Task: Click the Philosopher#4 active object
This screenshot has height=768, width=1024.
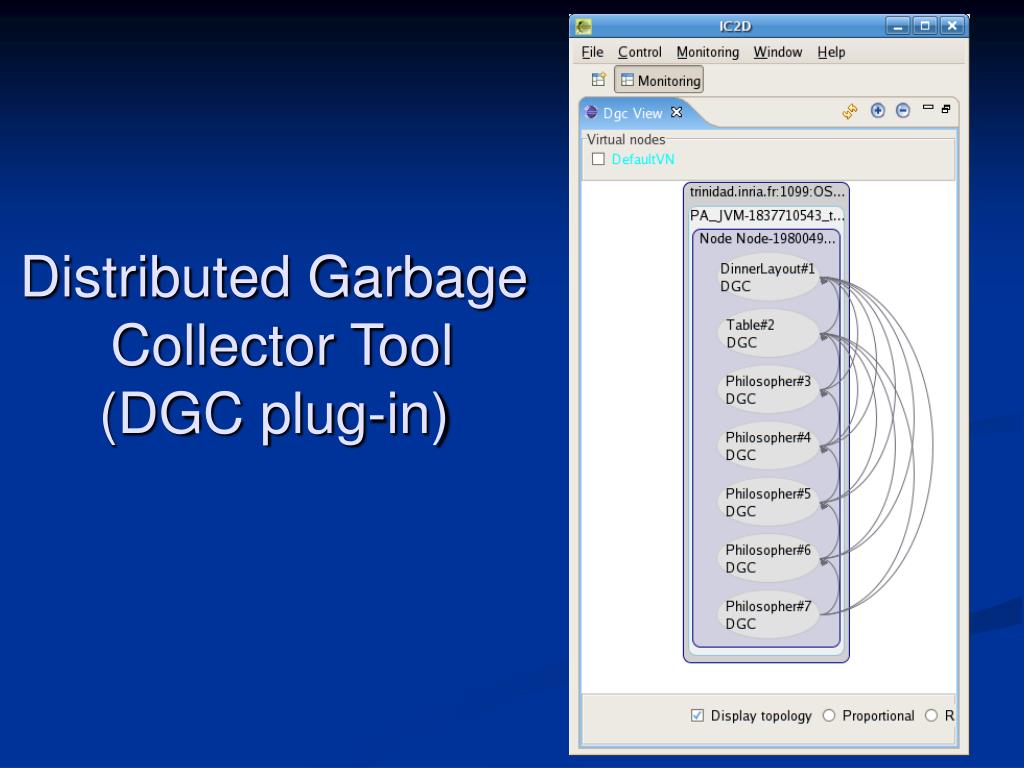Action: pos(767,445)
